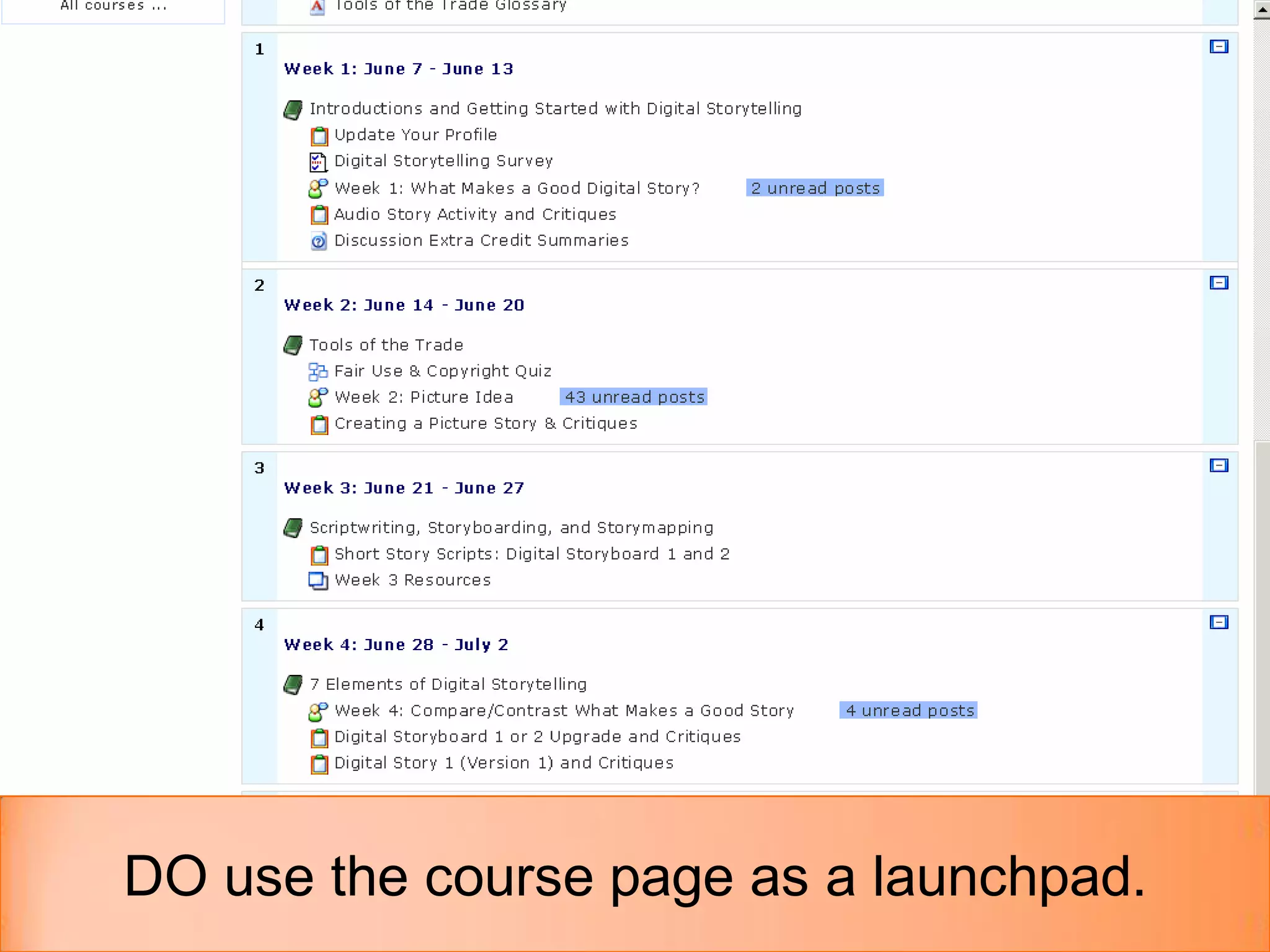Viewport: 1270px width, 952px height.
Task: Click assignment icon beside Update Your Profile
Action: (x=319, y=136)
